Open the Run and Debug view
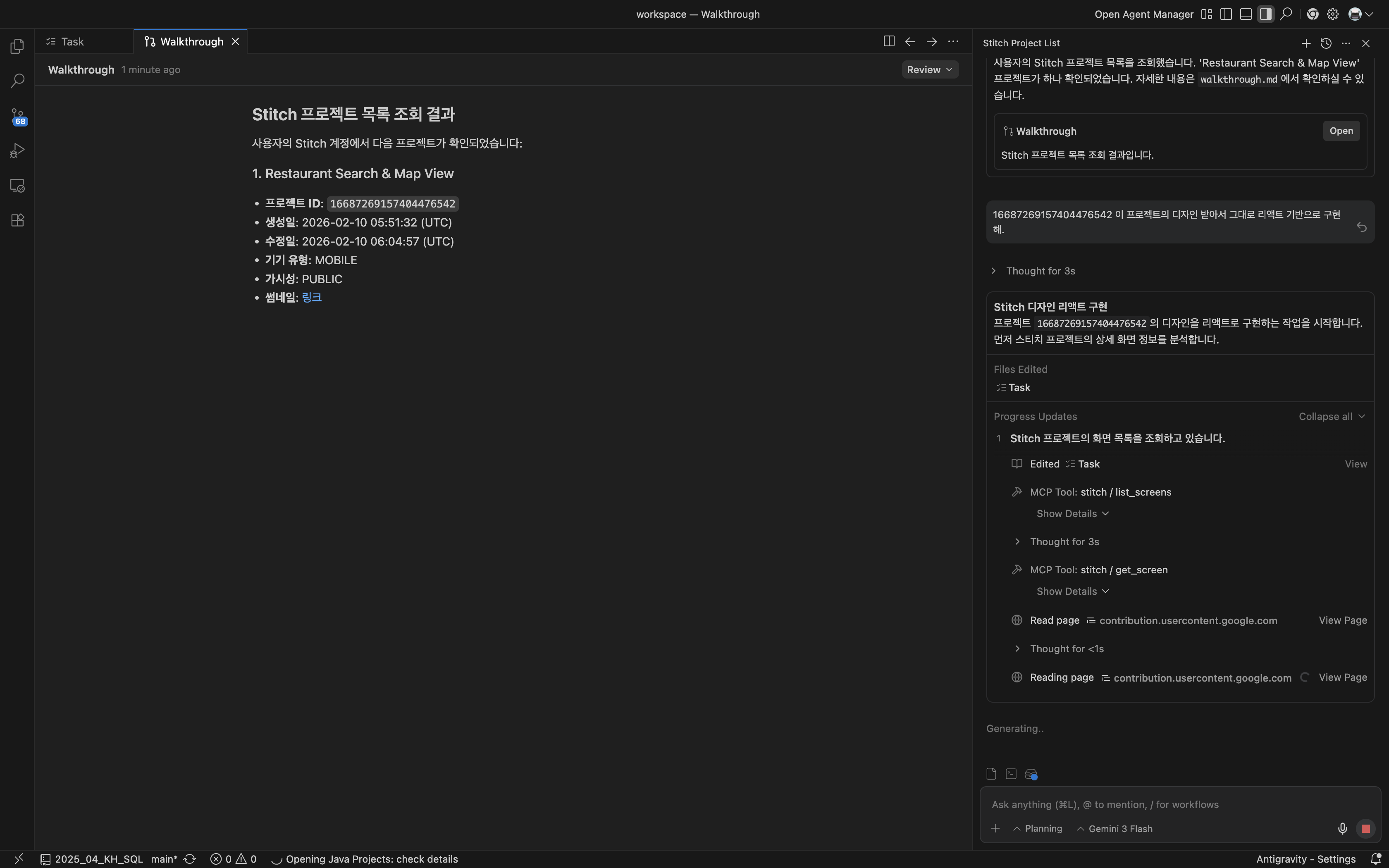This screenshot has height=868, width=1389. pyautogui.click(x=17, y=151)
